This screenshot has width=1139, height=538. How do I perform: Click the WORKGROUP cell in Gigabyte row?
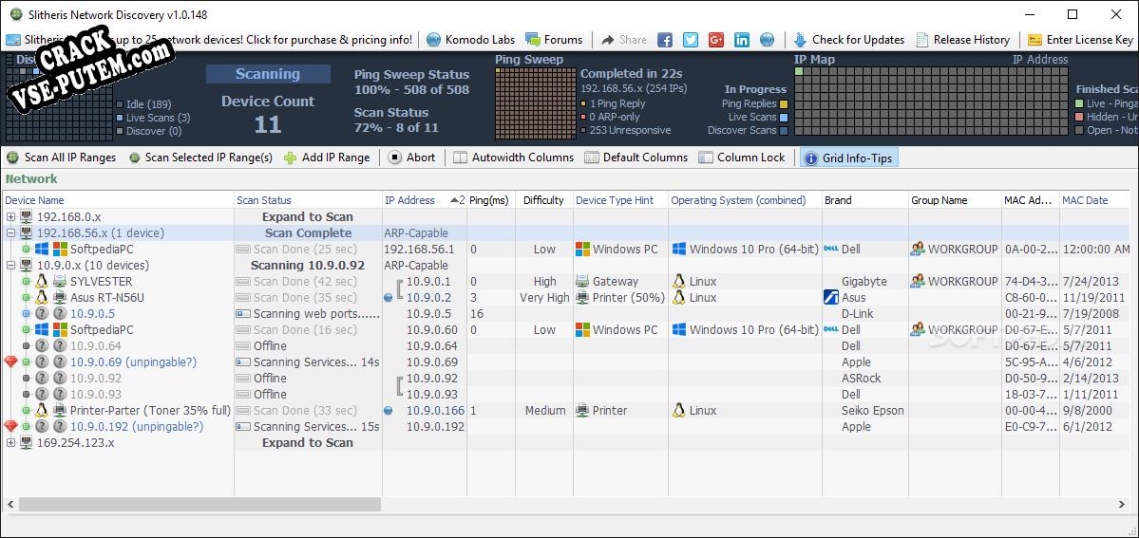pos(954,282)
